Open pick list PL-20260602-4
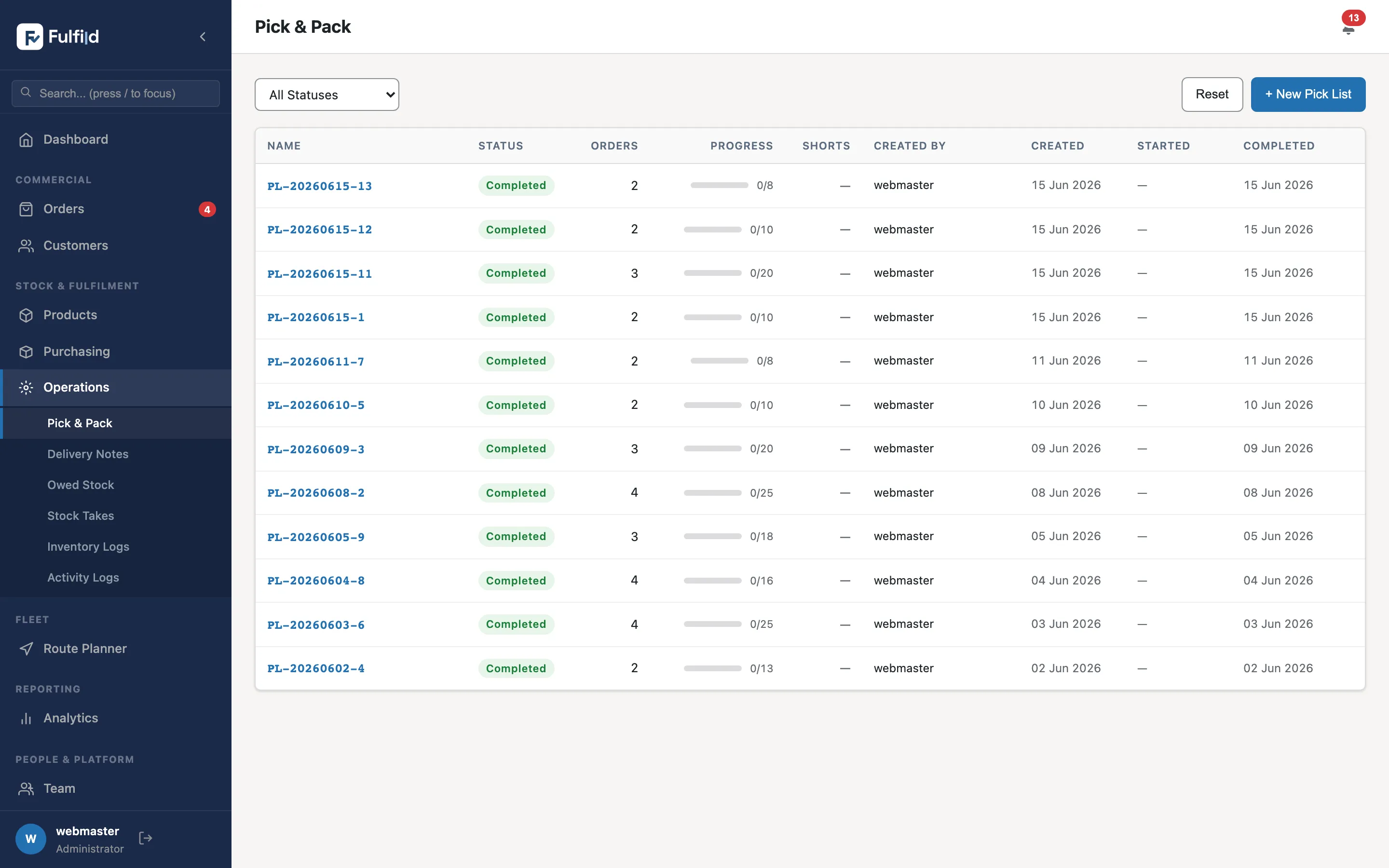This screenshot has width=1389, height=868. point(316,669)
